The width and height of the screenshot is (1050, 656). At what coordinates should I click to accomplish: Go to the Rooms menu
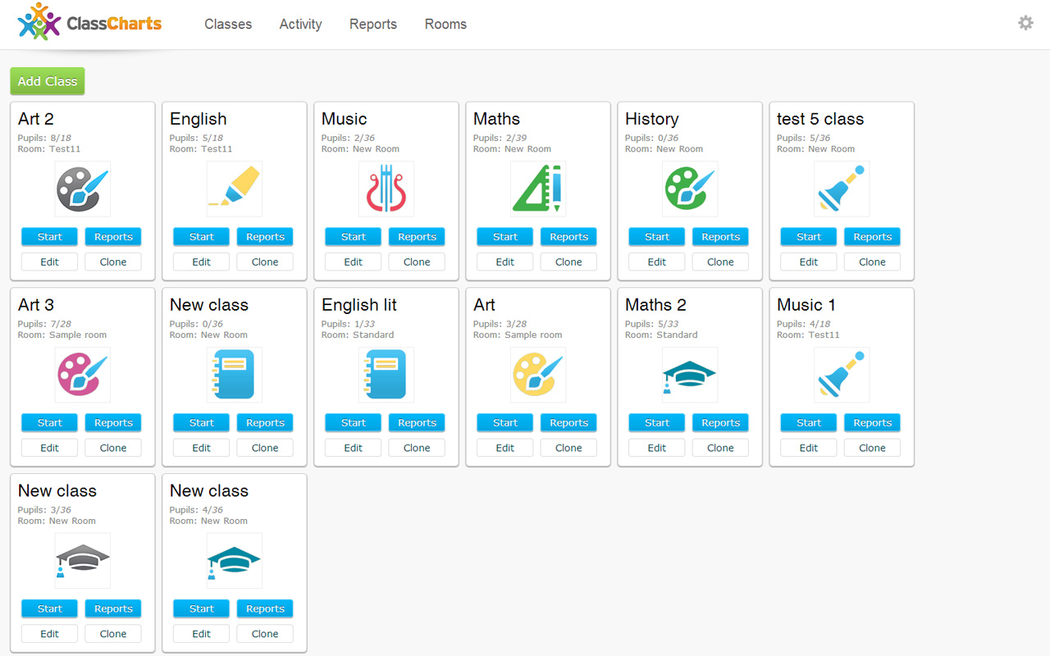pos(445,24)
